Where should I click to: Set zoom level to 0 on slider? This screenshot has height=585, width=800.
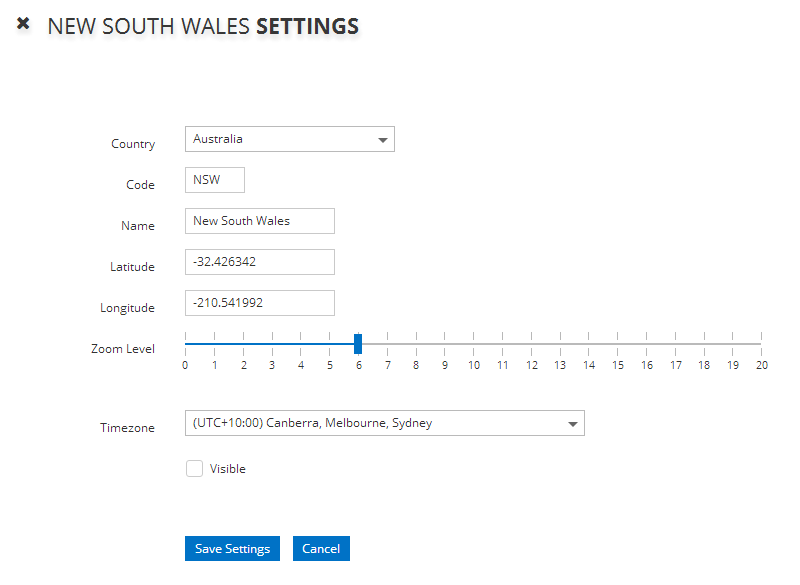click(x=186, y=344)
